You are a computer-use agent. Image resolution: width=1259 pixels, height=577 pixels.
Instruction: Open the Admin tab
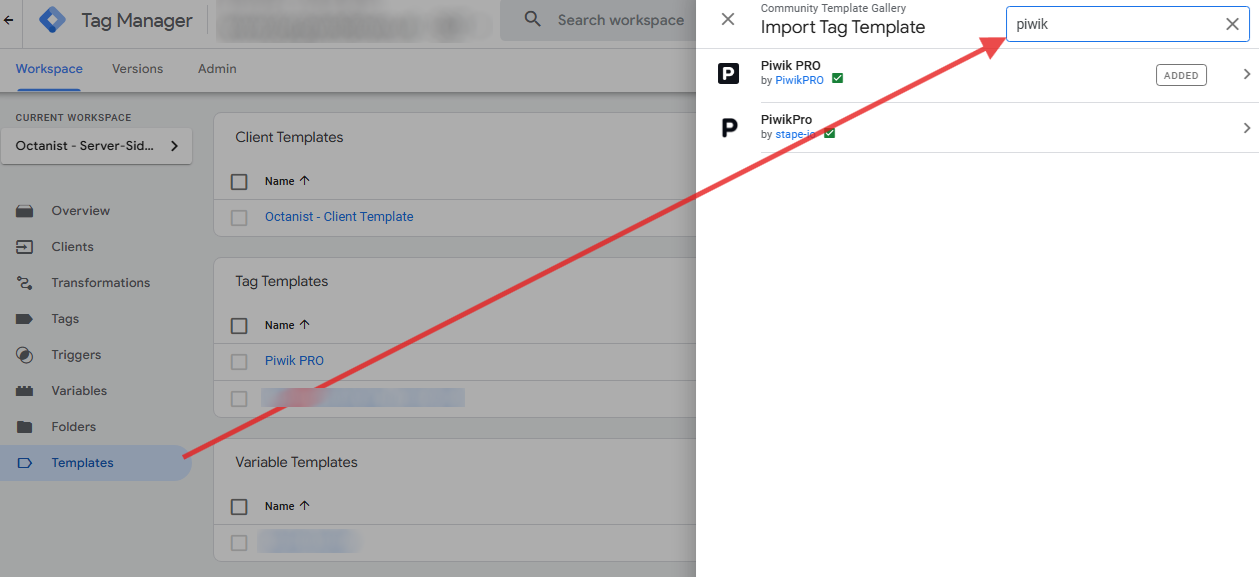[216, 68]
